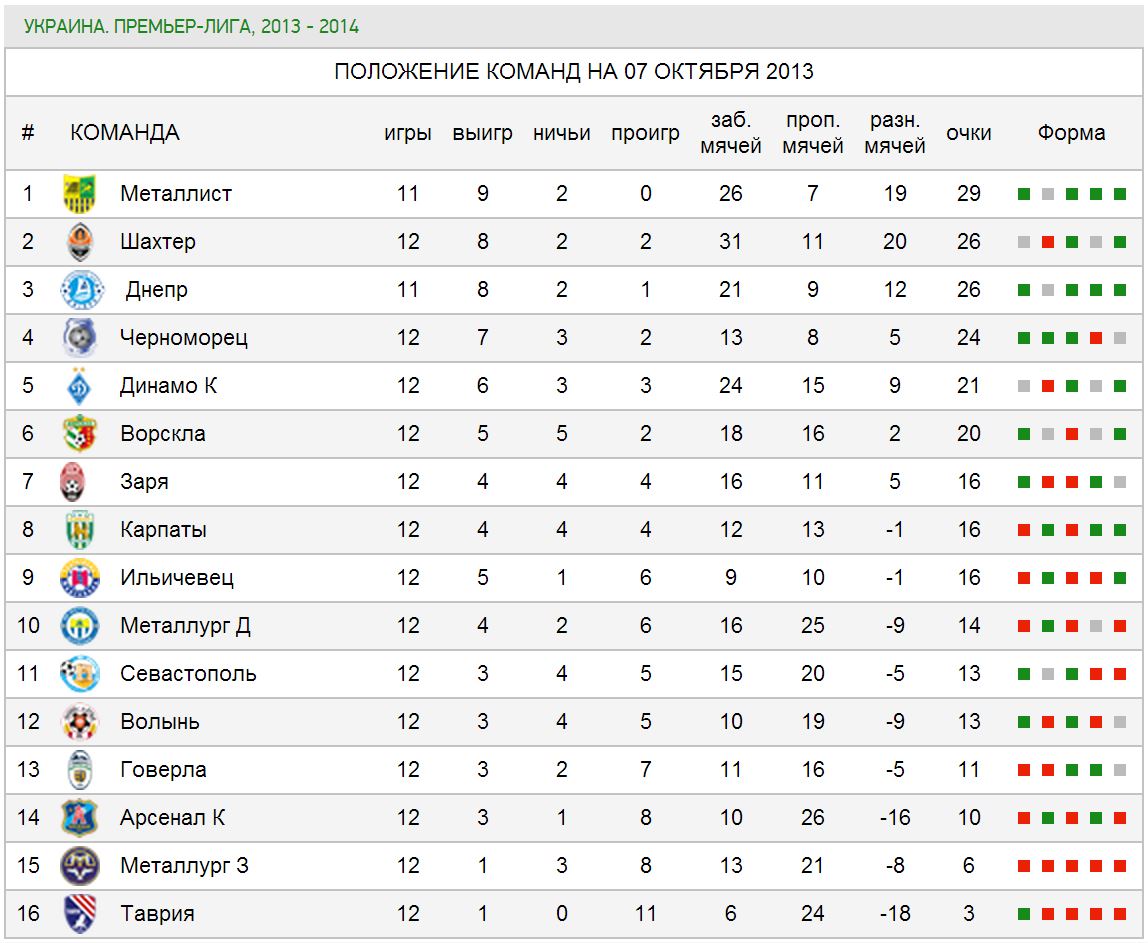This screenshot has height=943, width=1148.
Task: Click Металлист's first green form square
Action: coord(1024,195)
